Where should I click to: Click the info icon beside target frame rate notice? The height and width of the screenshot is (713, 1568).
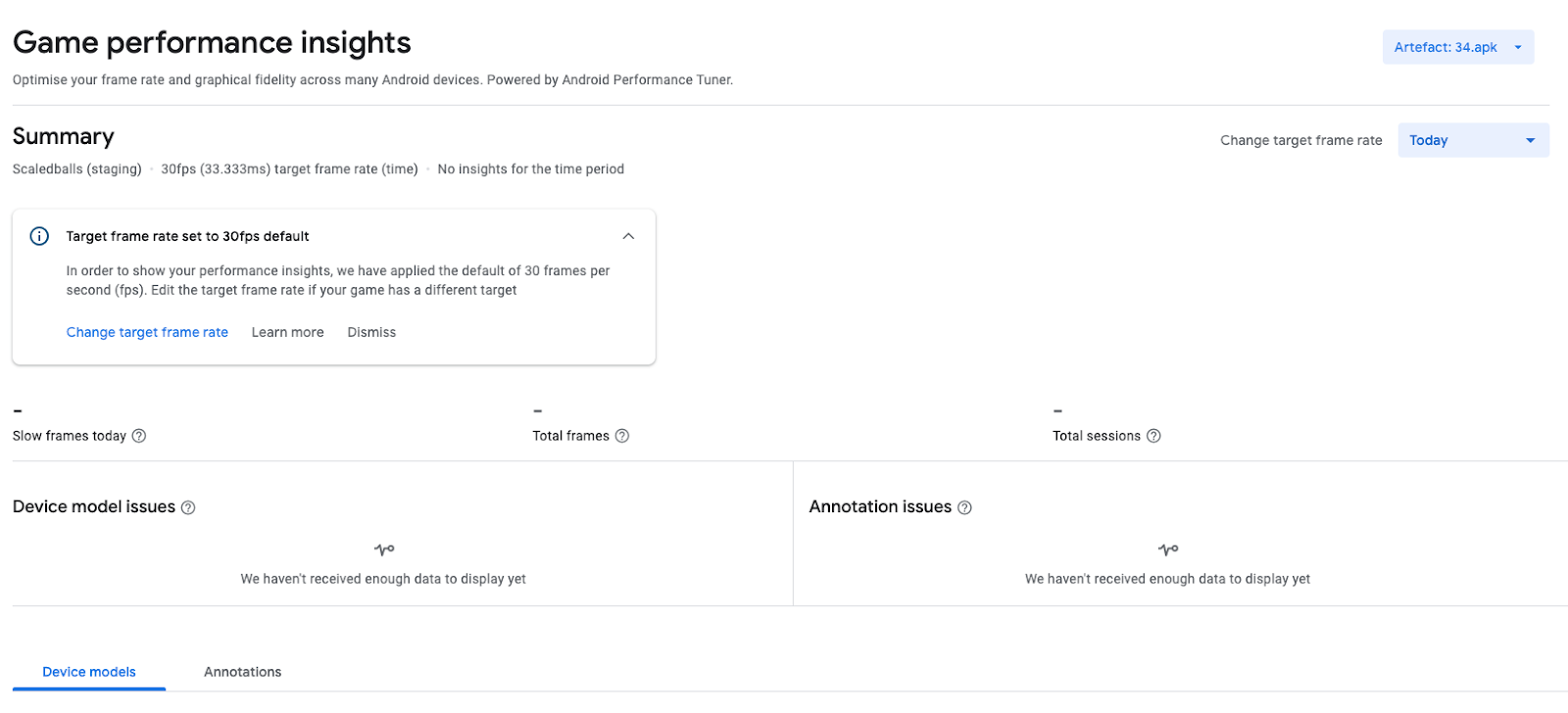click(x=39, y=236)
